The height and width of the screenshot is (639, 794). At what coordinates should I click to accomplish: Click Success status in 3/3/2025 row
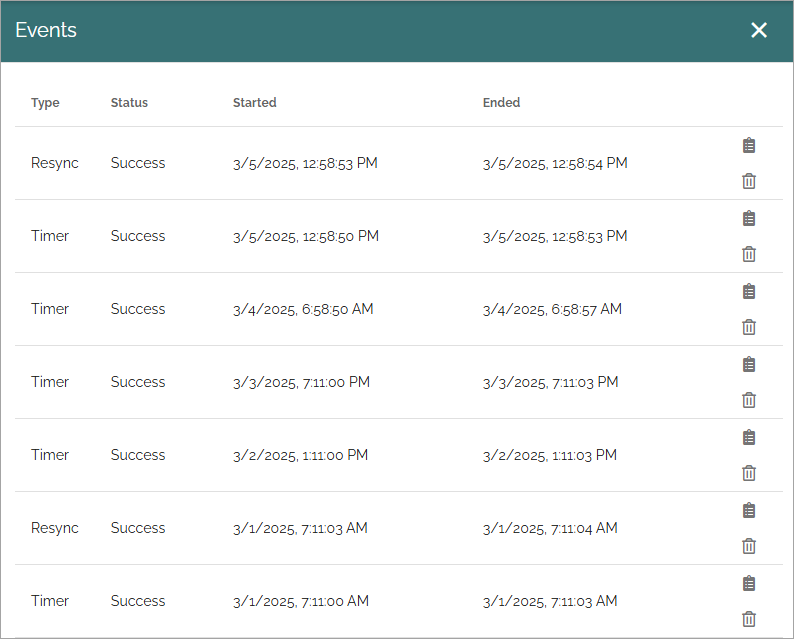click(138, 382)
